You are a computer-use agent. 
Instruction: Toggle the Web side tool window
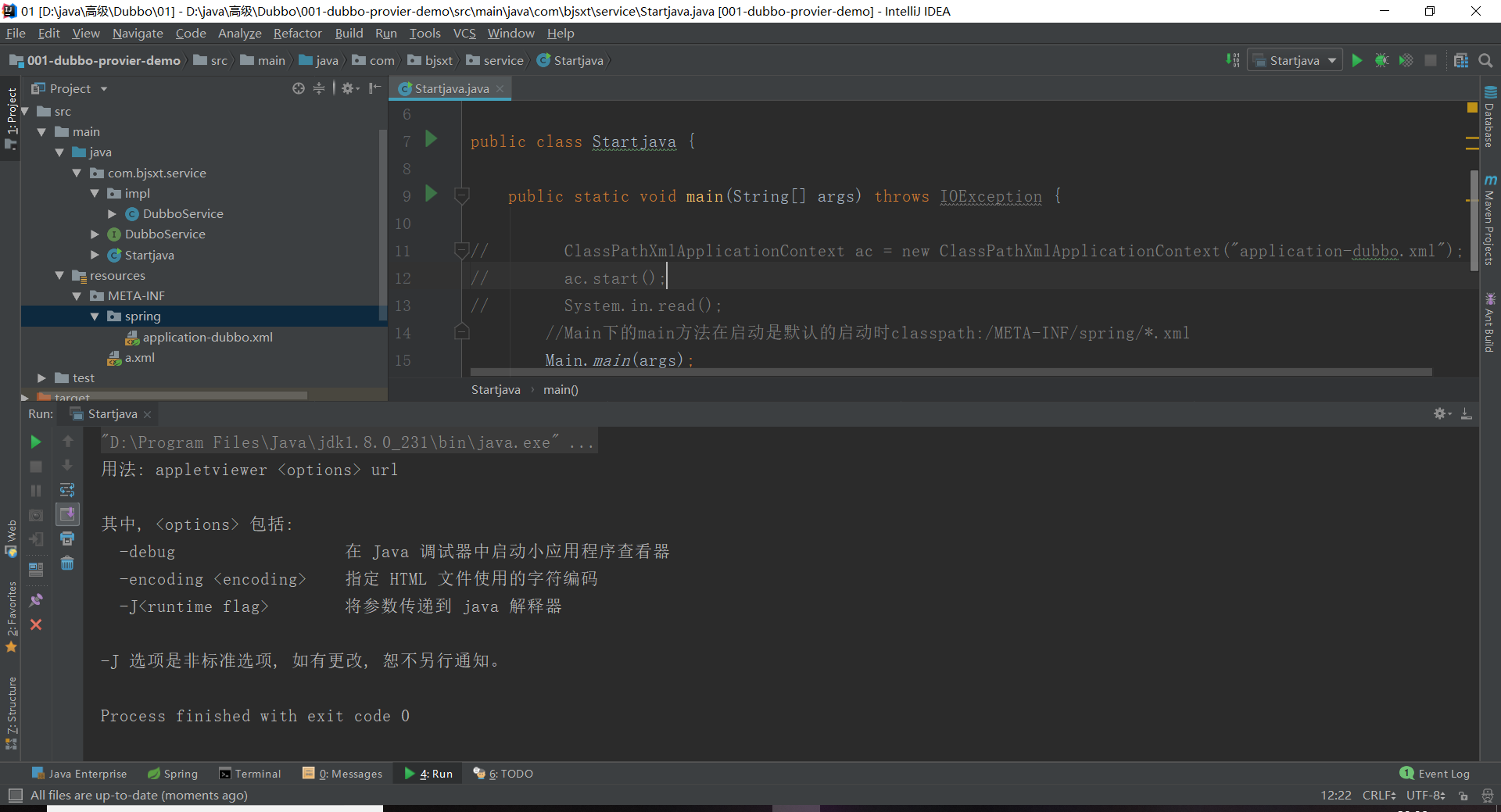11,538
